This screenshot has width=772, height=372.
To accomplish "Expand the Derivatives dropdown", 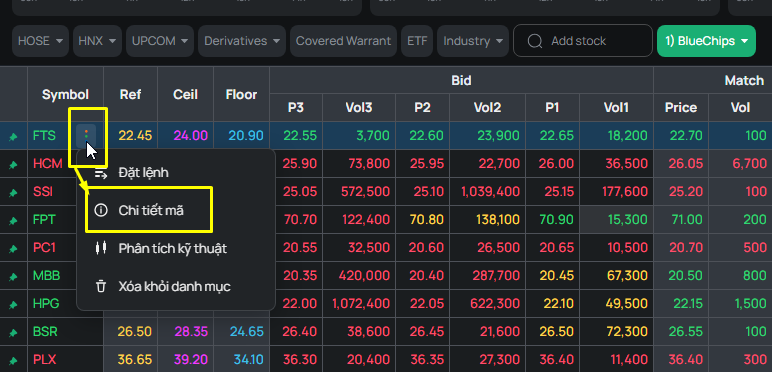I will coord(242,41).
